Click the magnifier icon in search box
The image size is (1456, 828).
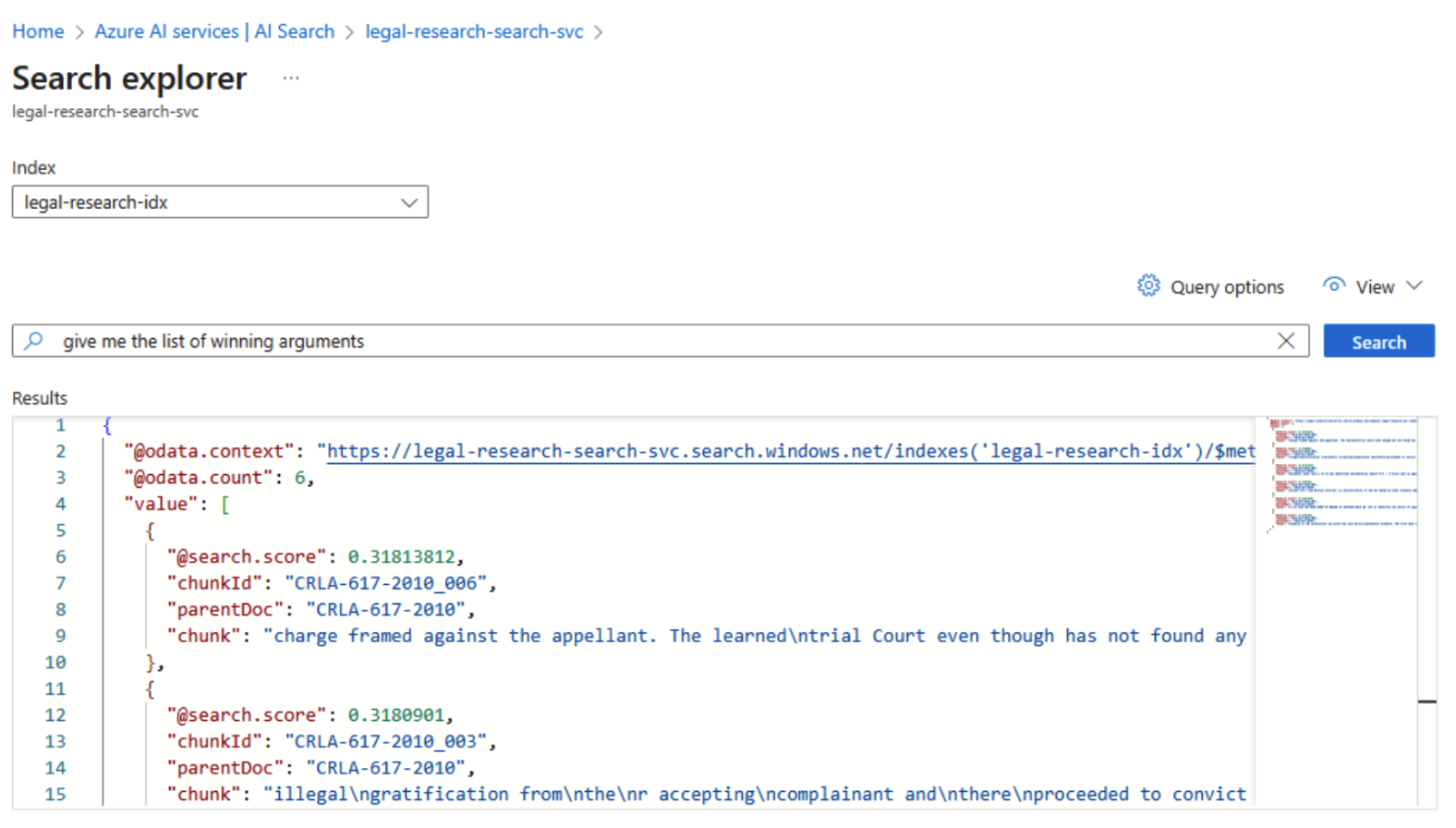(34, 341)
